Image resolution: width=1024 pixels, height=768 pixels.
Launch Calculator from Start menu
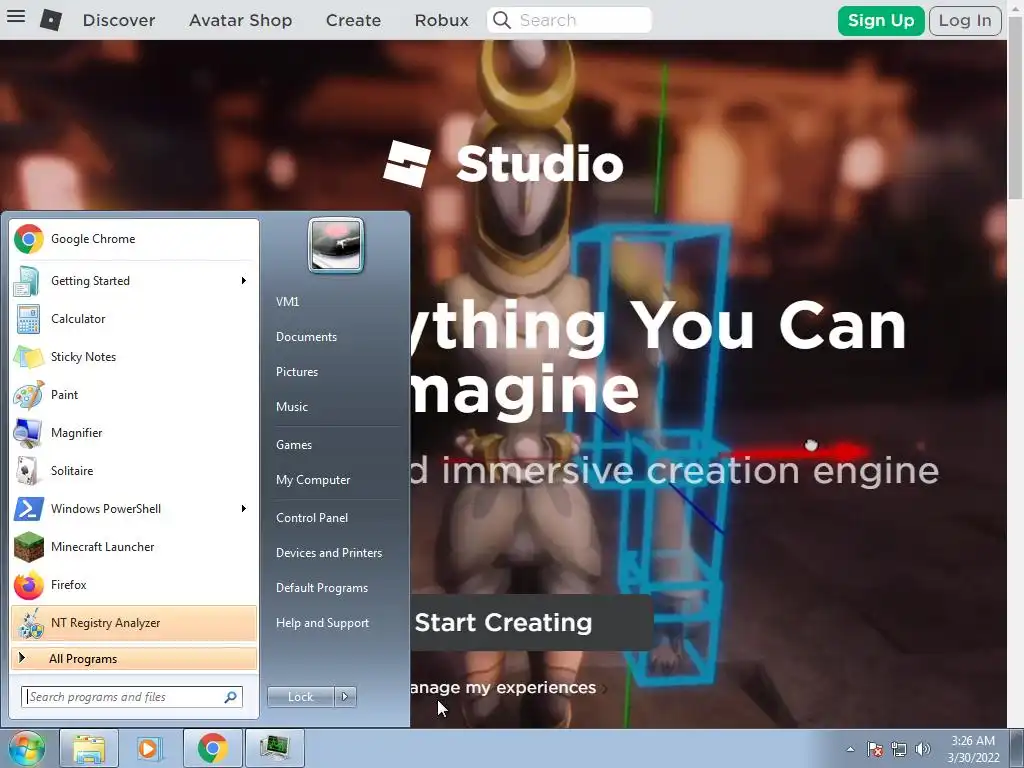tap(134, 319)
